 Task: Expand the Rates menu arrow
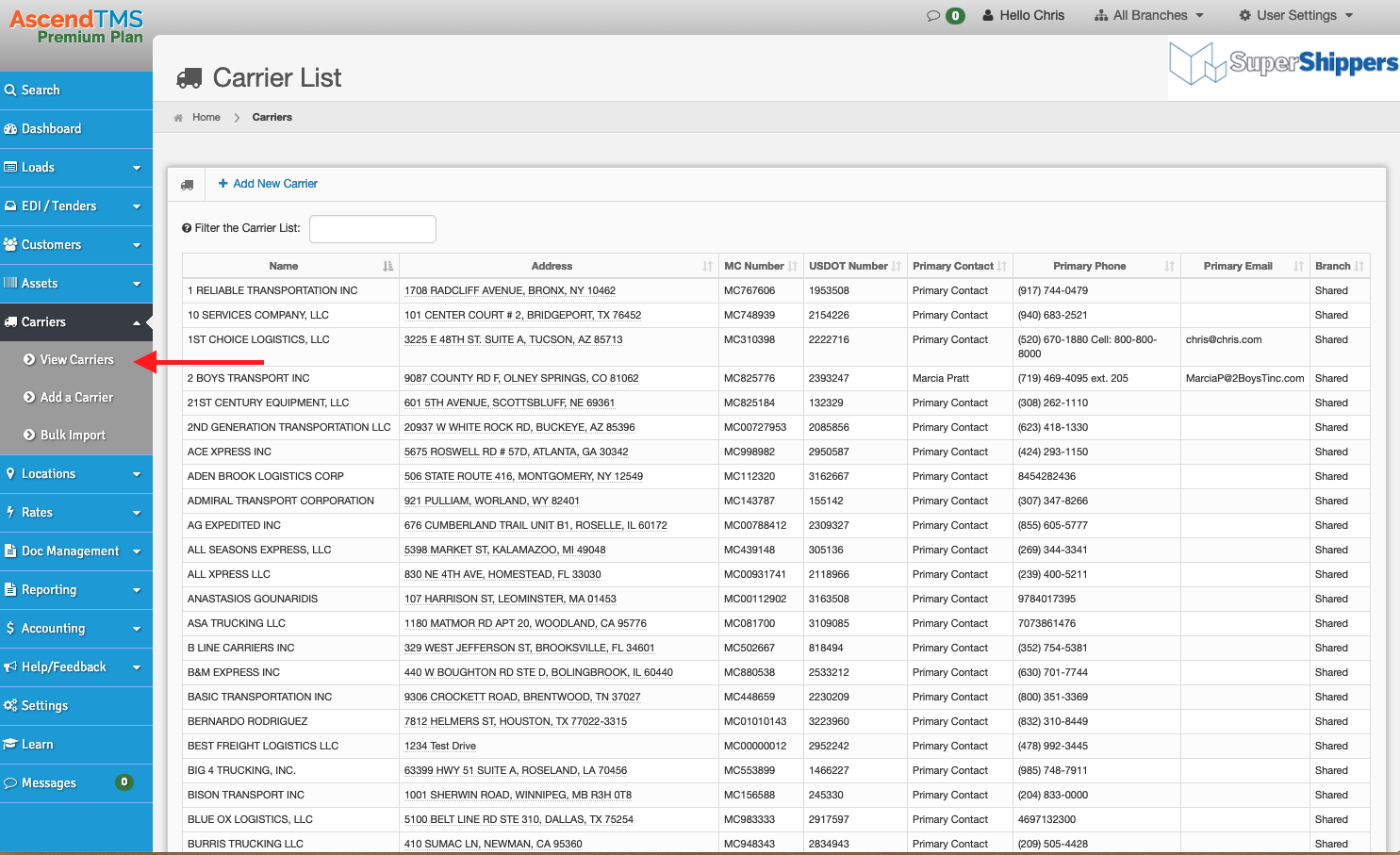[137, 513]
